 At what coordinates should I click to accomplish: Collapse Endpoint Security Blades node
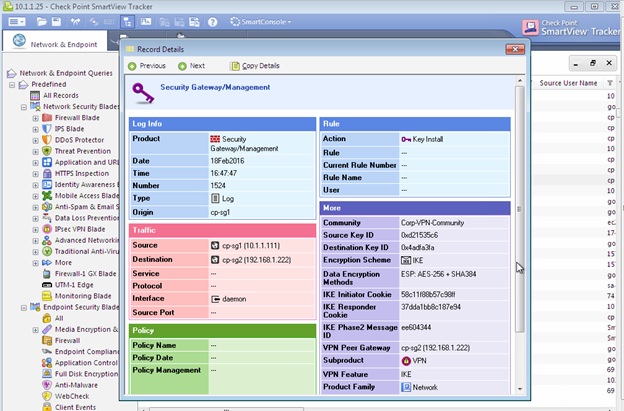tap(24, 308)
